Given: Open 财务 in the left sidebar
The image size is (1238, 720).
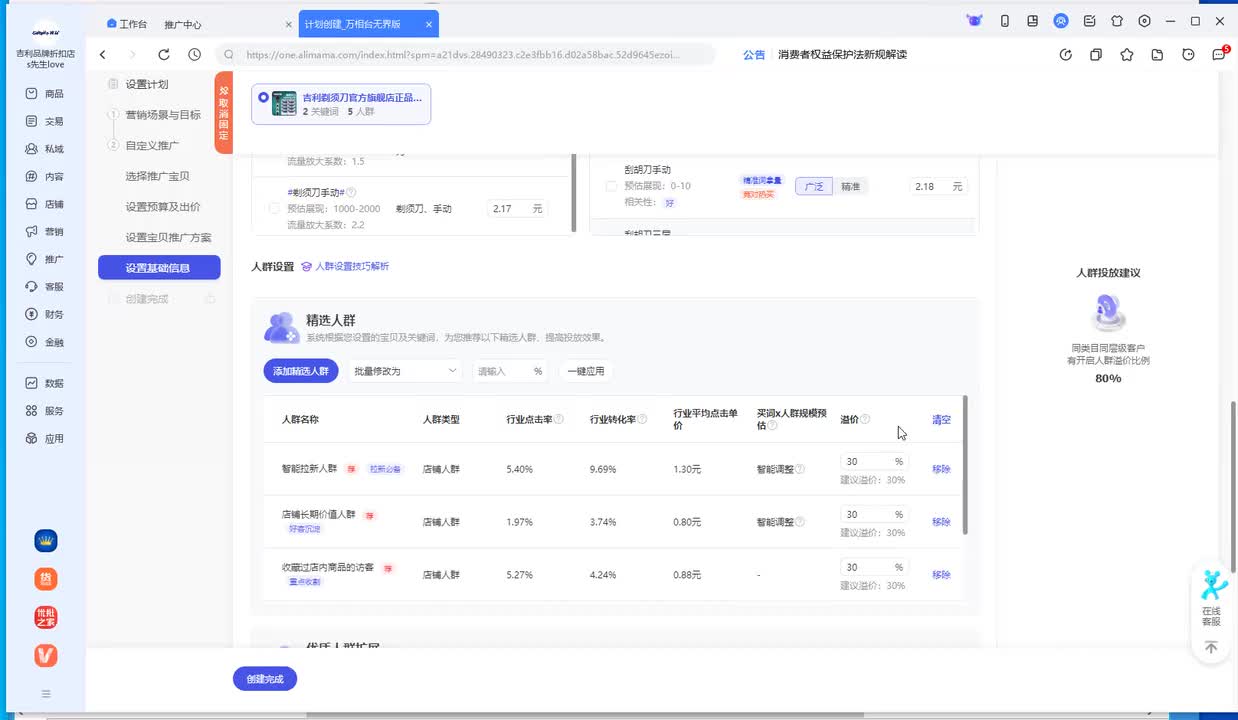Looking at the screenshot, I should click(x=44, y=314).
